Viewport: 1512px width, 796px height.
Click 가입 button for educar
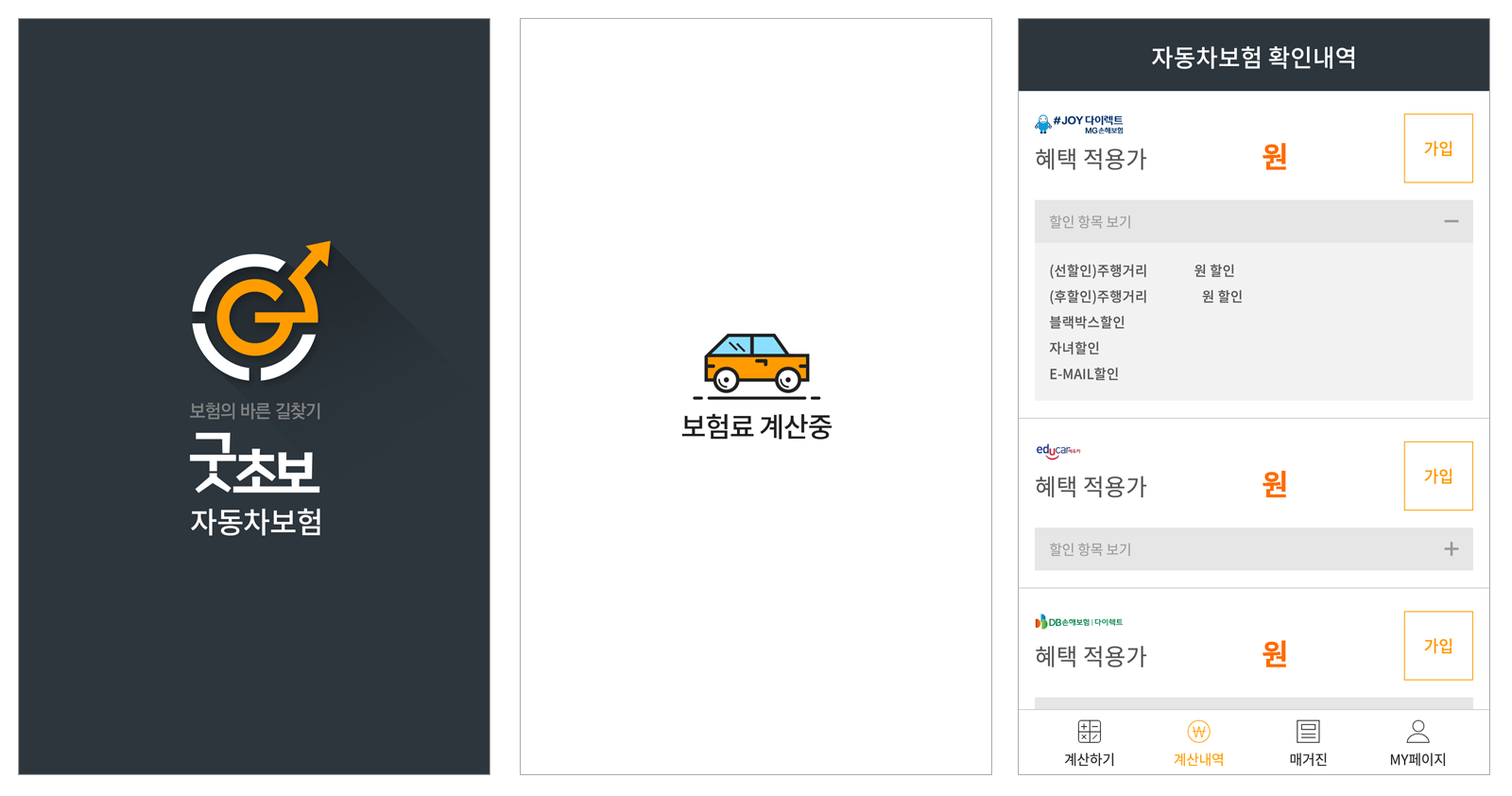[x=1438, y=476]
